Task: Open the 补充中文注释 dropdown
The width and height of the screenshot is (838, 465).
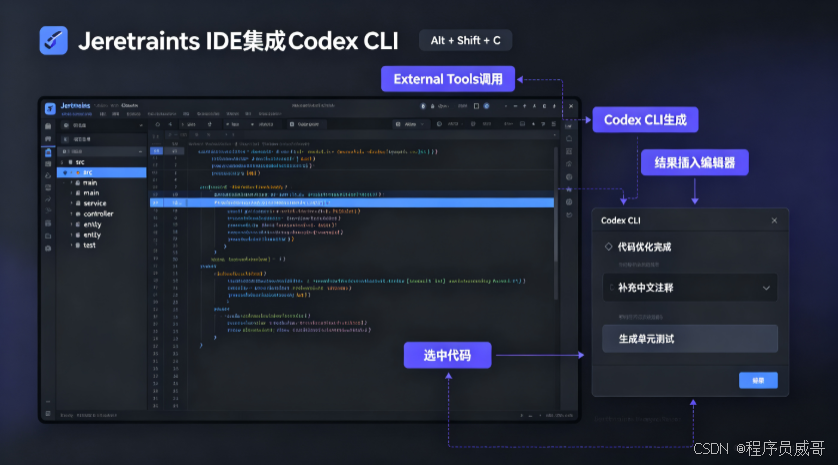Action: 690,288
